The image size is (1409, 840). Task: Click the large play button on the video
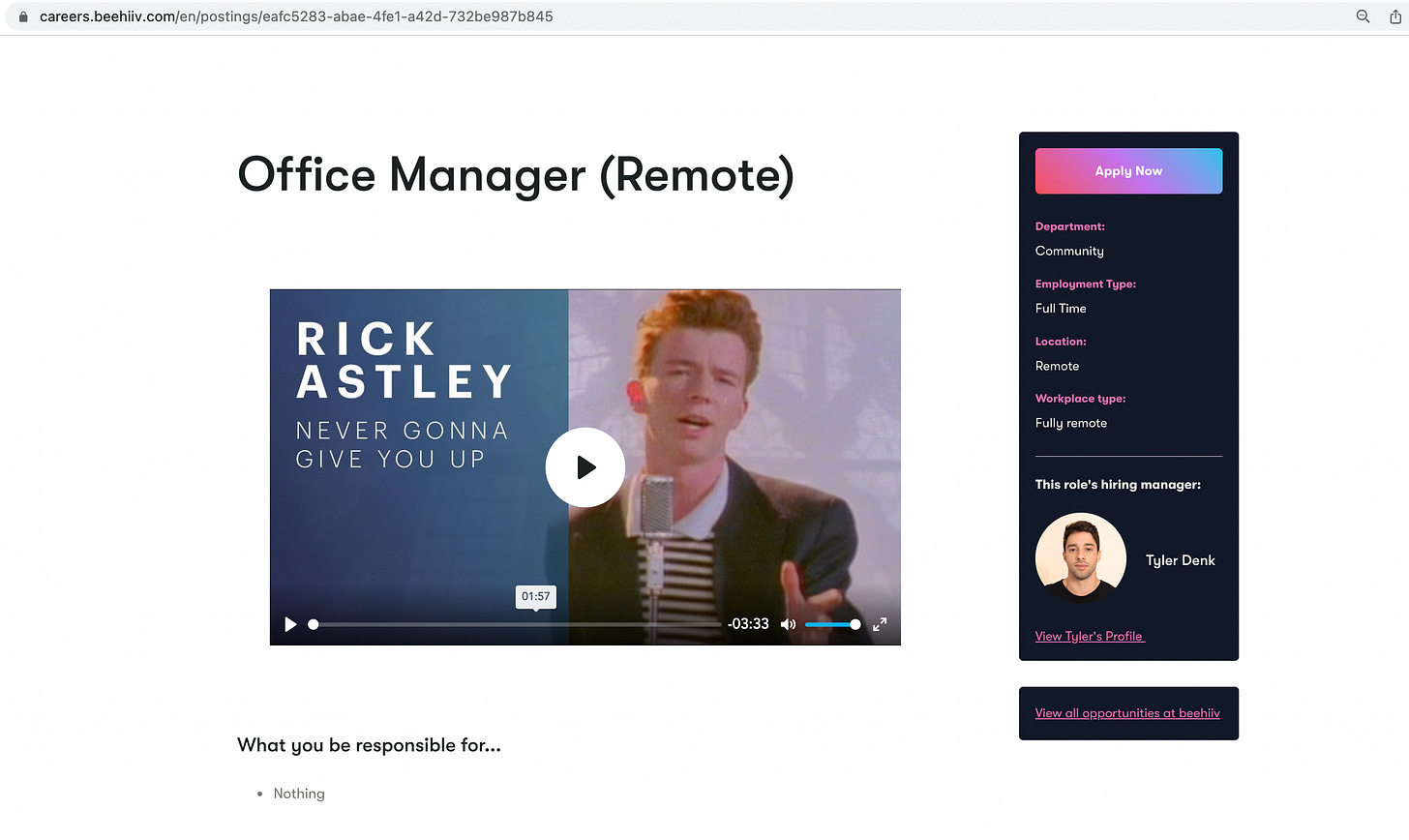(x=585, y=467)
